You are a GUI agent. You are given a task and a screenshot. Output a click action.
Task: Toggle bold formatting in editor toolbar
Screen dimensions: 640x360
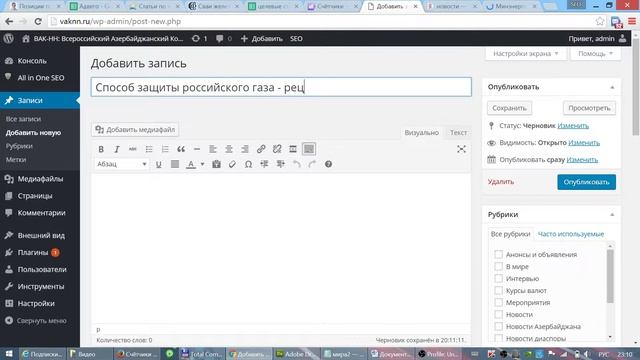point(101,149)
